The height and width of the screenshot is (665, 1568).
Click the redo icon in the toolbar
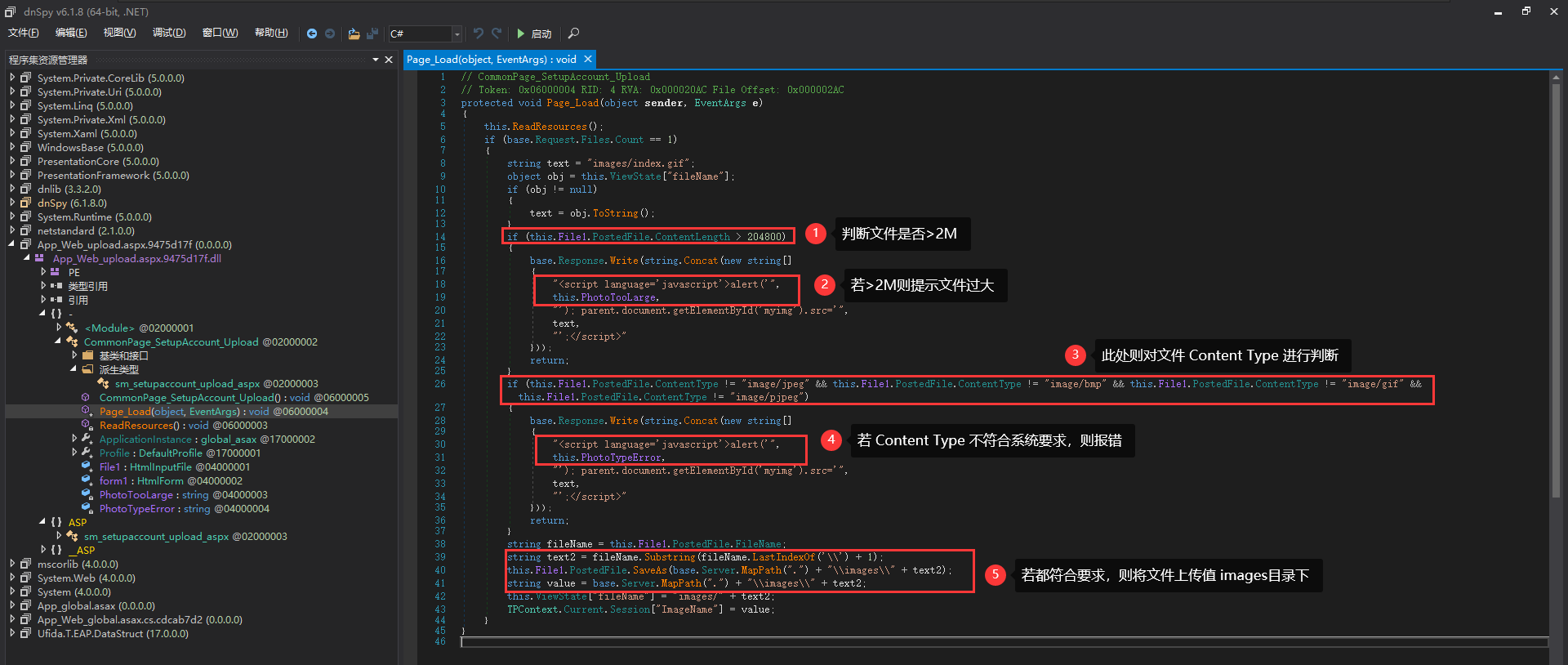point(497,33)
